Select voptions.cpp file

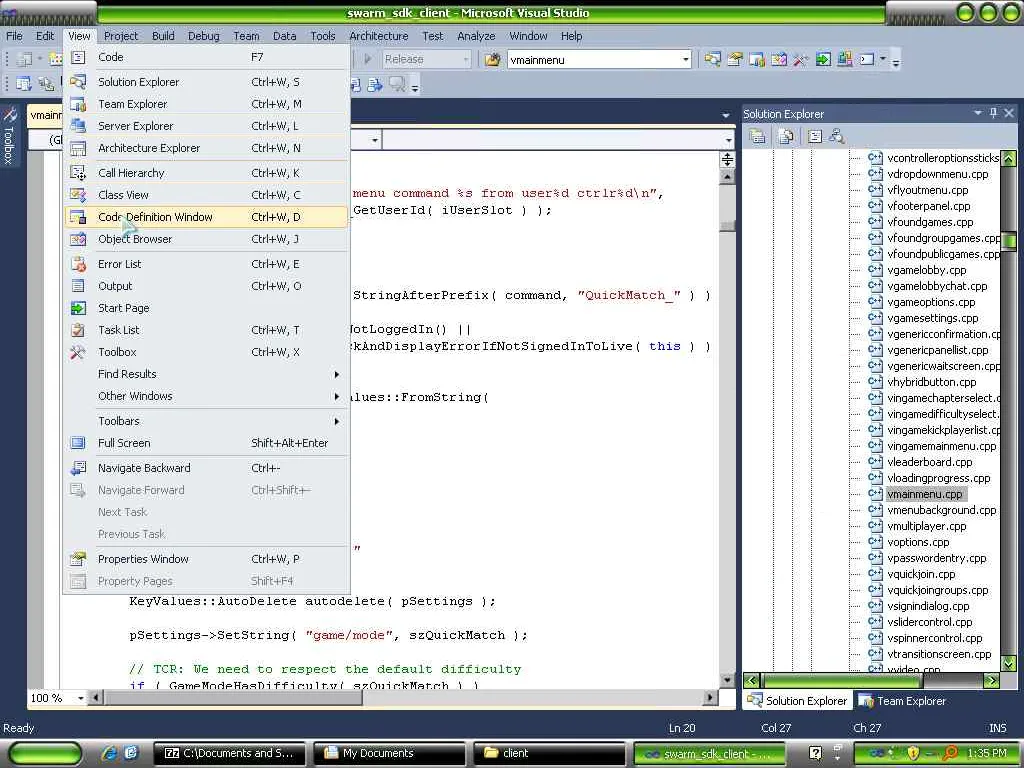click(918, 543)
